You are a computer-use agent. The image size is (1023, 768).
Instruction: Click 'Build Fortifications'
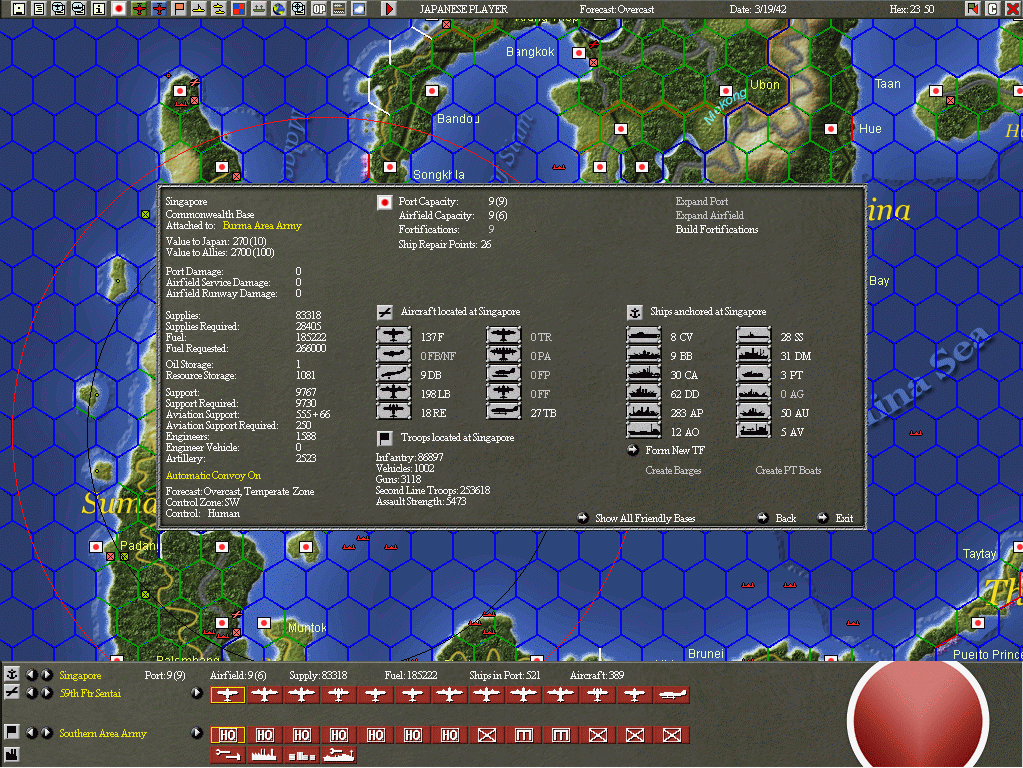click(x=716, y=230)
